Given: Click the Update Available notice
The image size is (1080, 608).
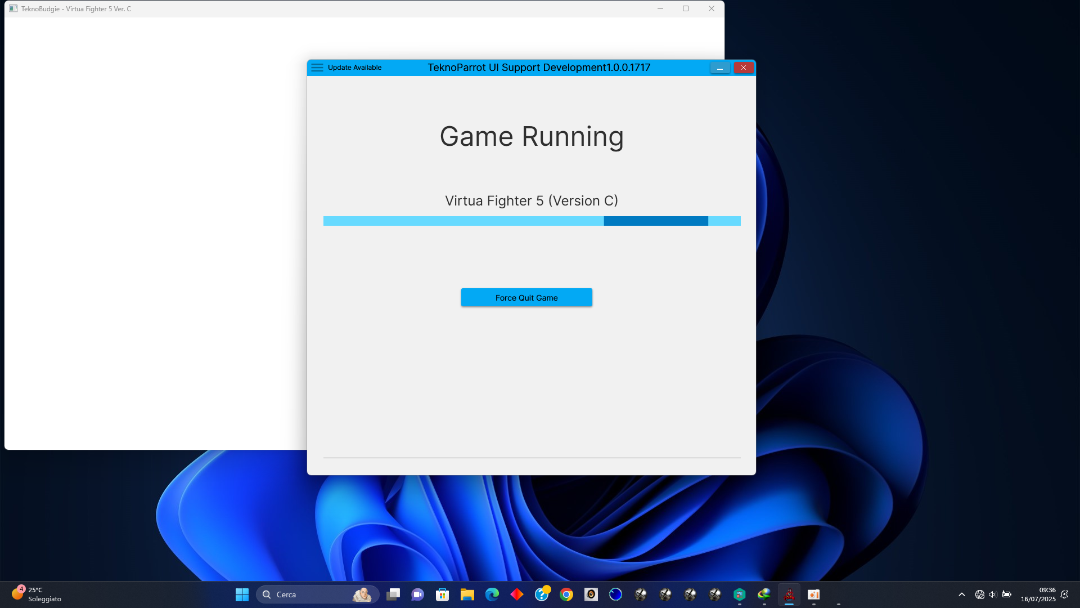Looking at the screenshot, I should pyautogui.click(x=354, y=67).
